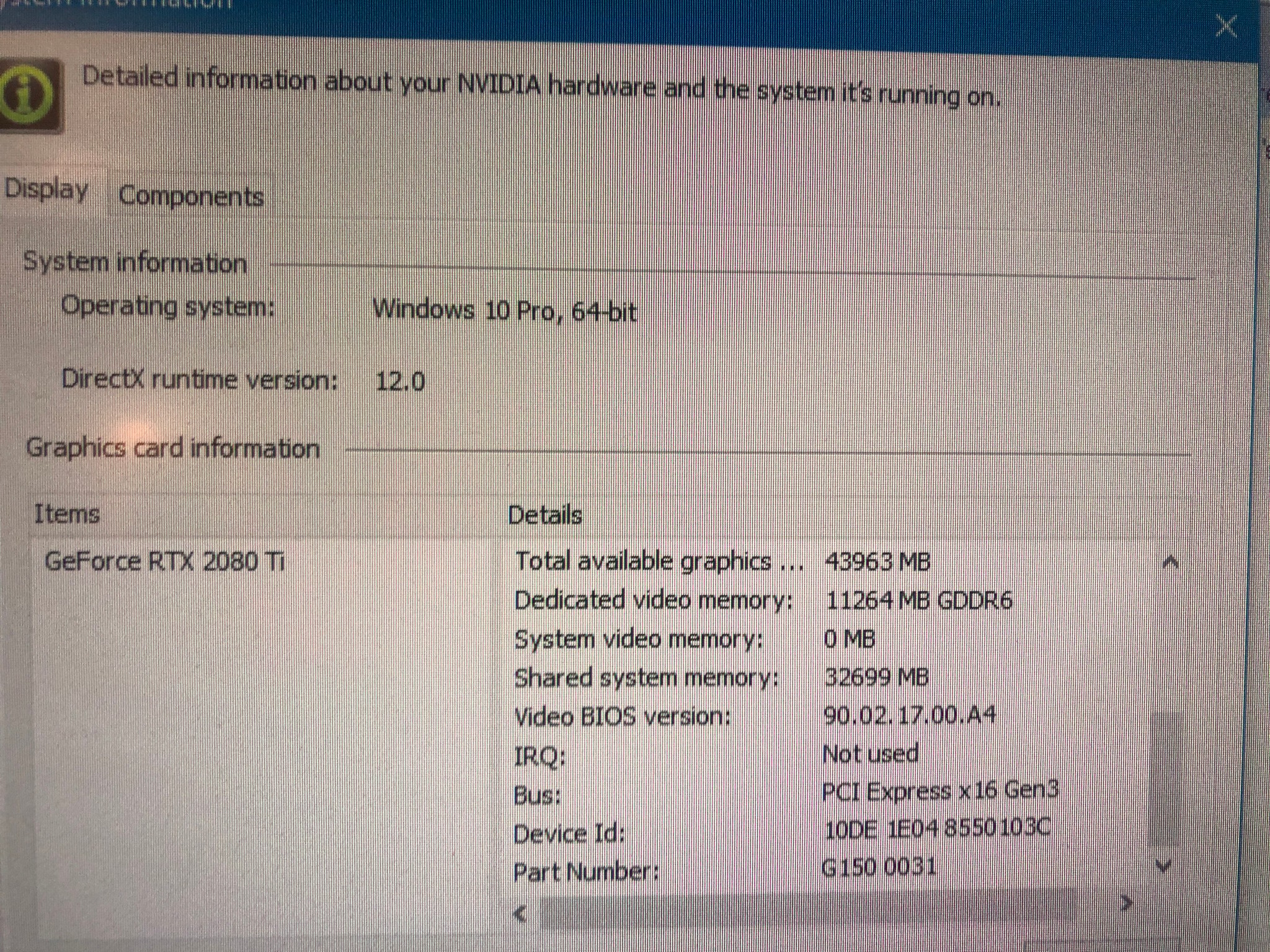Open the Components tab

[191, 196]
